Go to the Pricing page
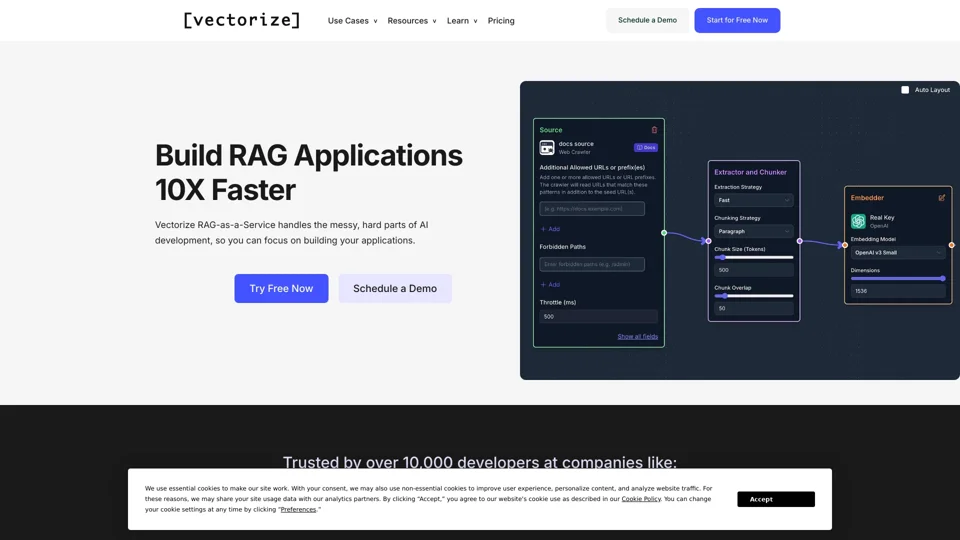This screenshot has width=960, height=540. (x=501, y=21)
